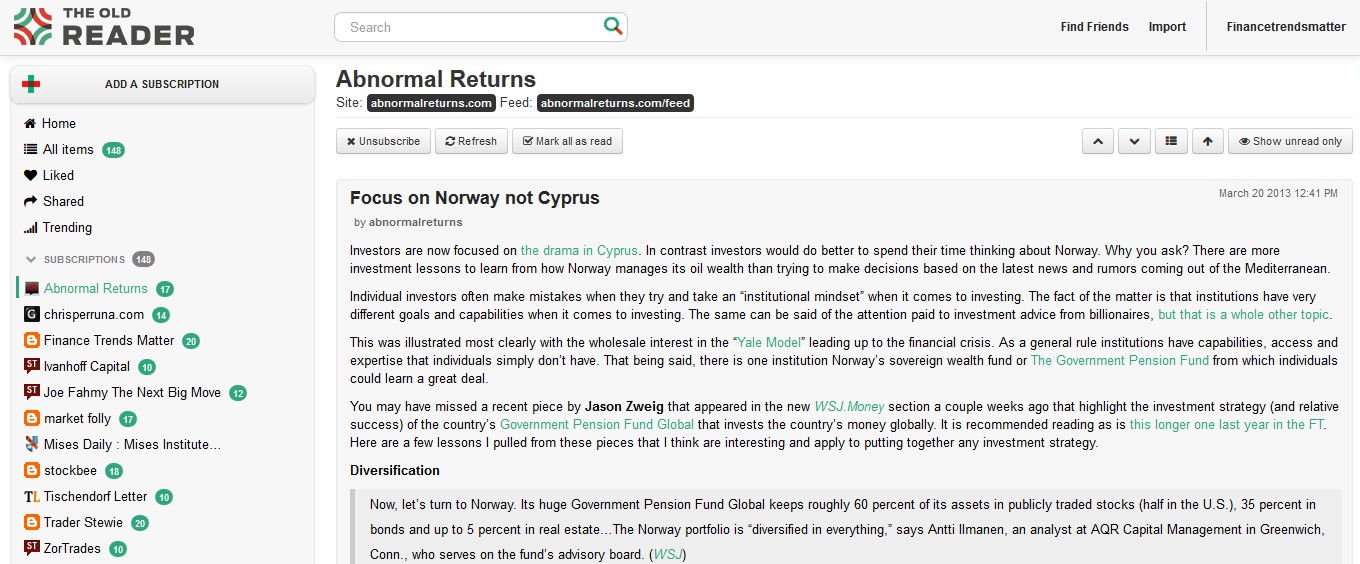The image size is (1360, 564).
Task: Click the Joe Fahmy feed favicon
Action: tap(32, 392)
